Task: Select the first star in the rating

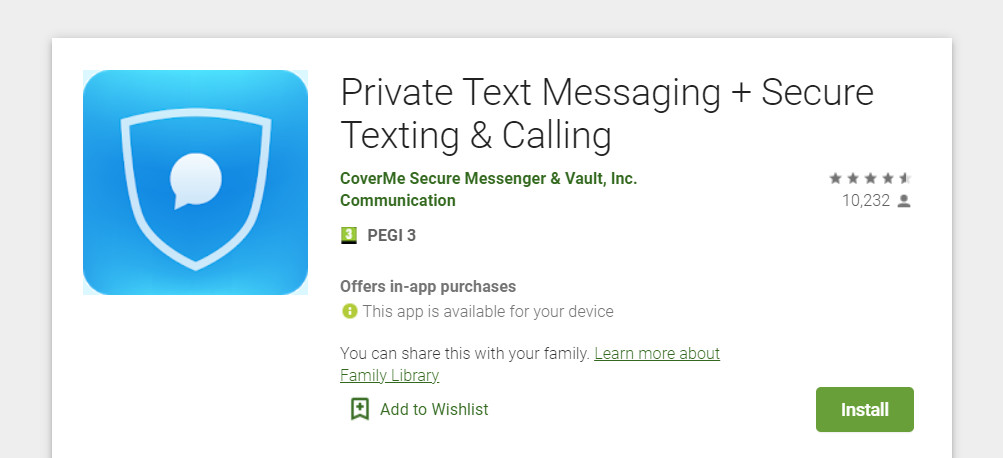Action: point(835,178)
